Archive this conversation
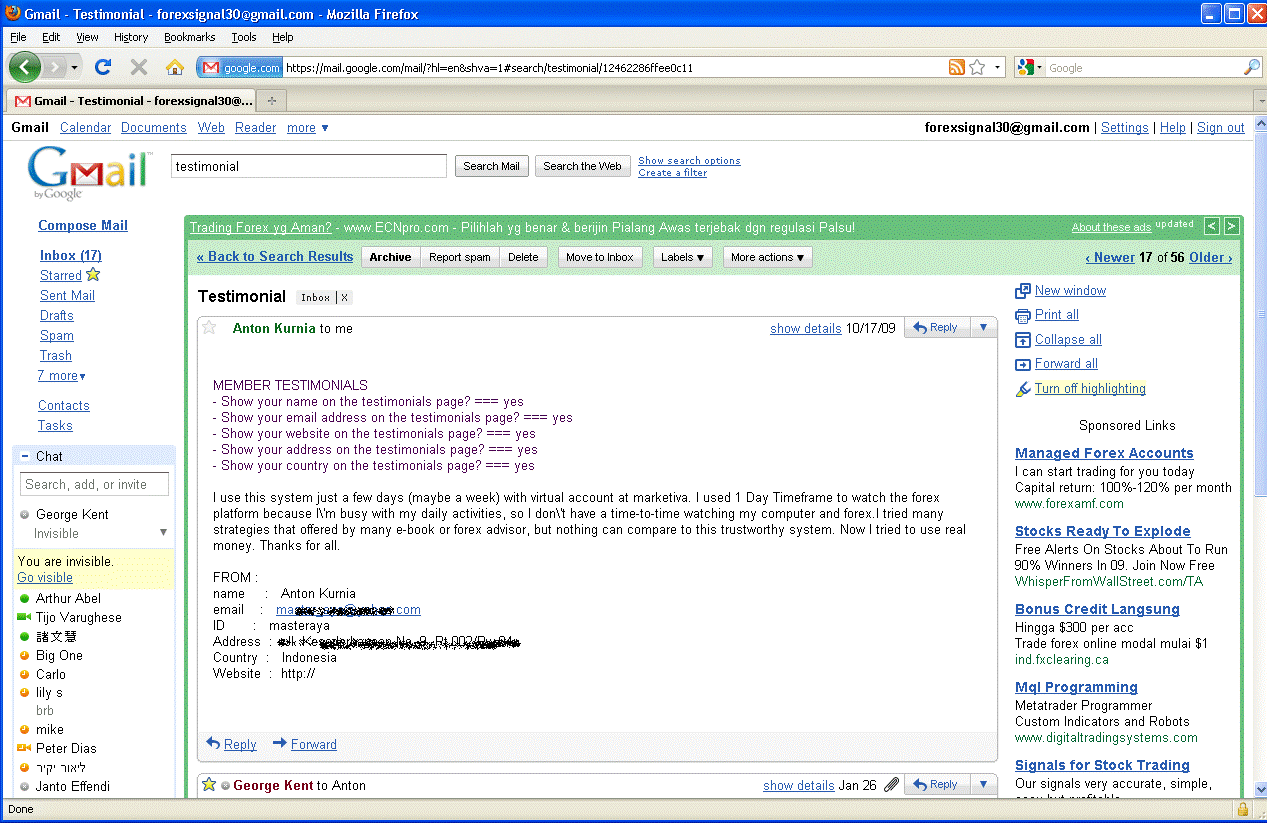The width and height of the screenshot is (1267, 823). pos(390,257)
